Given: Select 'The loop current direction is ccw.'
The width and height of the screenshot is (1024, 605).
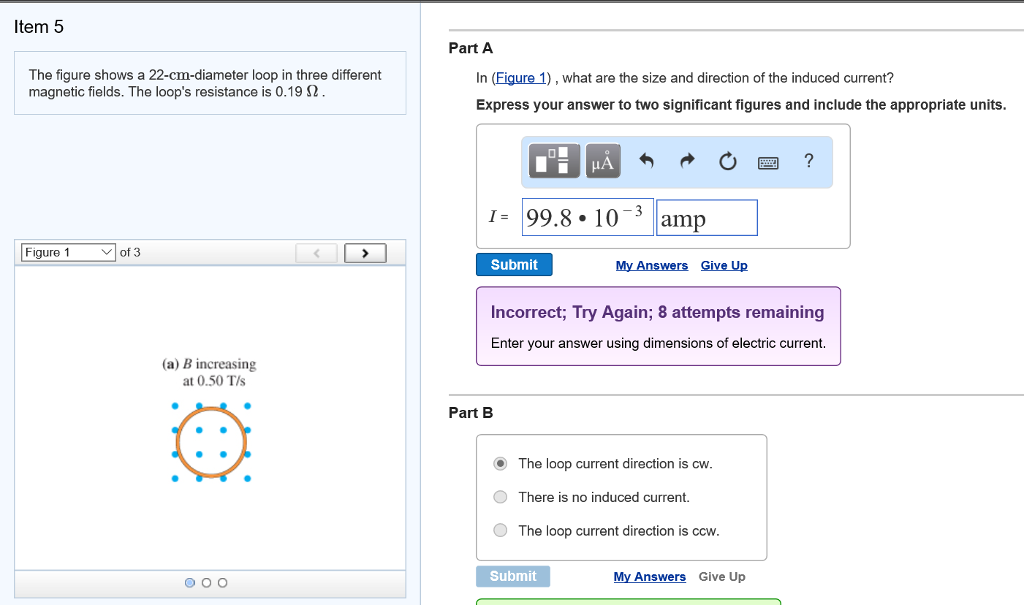Looking at the screenshot, I should tap(499, 530).
